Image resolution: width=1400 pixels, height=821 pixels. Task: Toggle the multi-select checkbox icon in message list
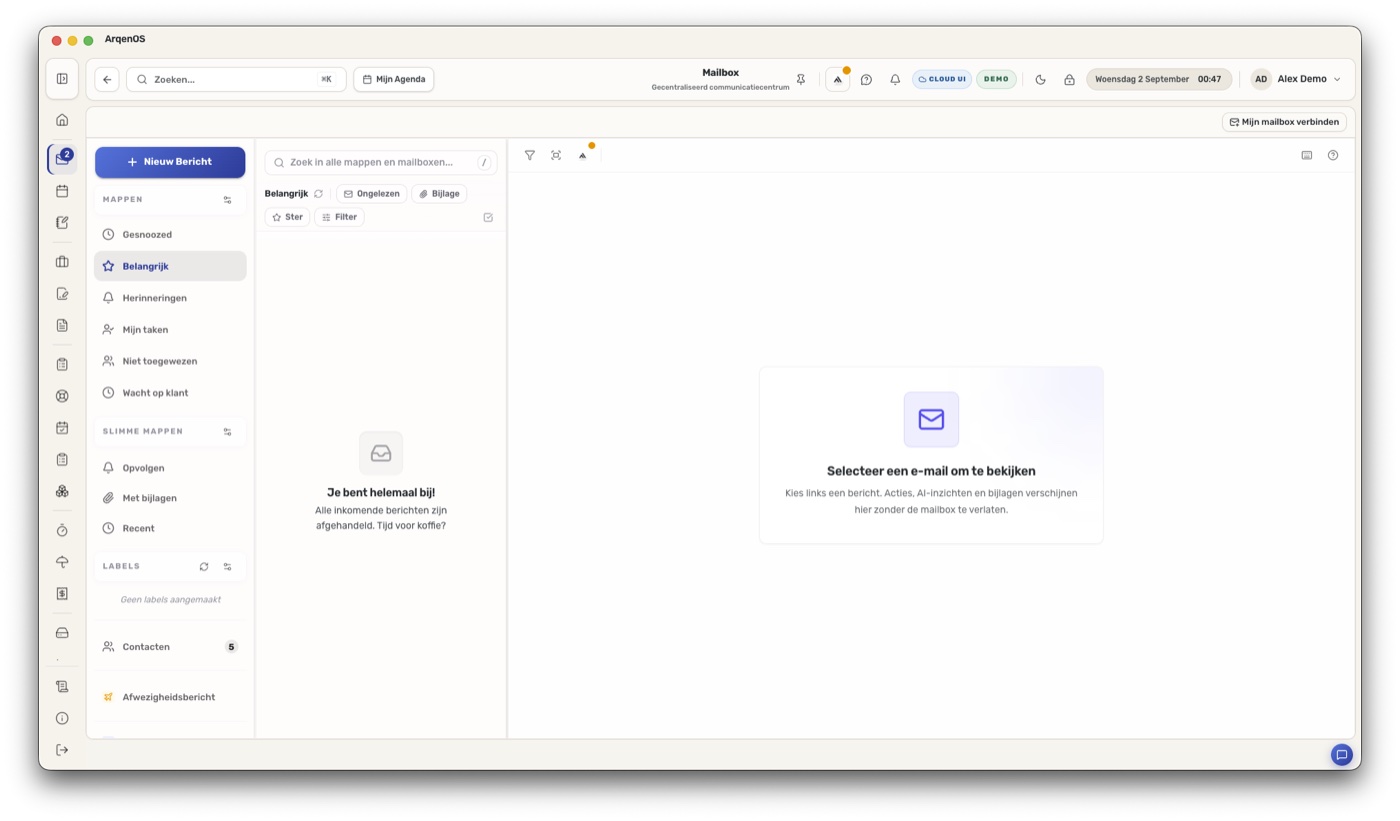(x=488, y=217)
